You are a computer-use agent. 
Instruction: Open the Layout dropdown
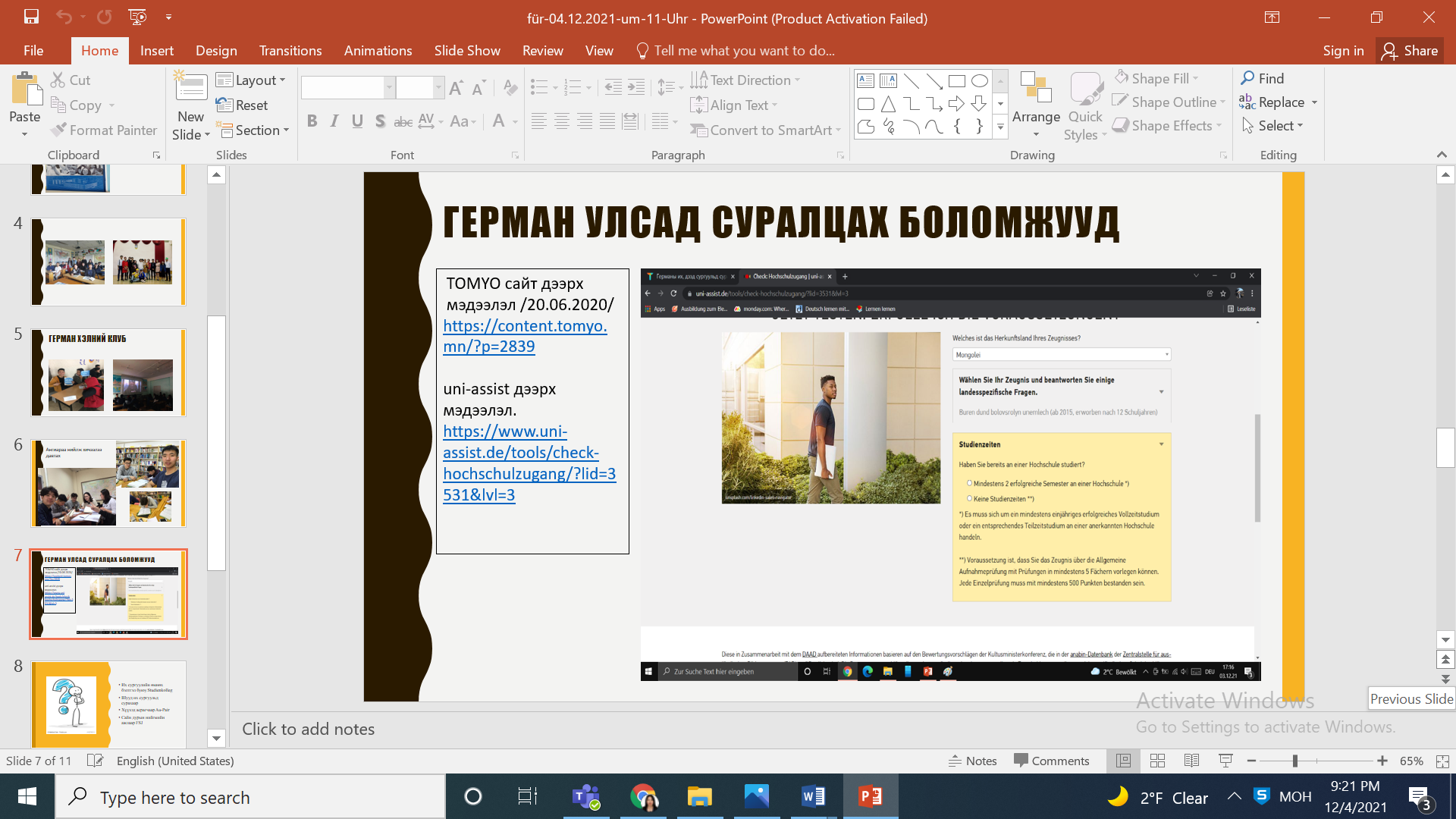point(251,80)
